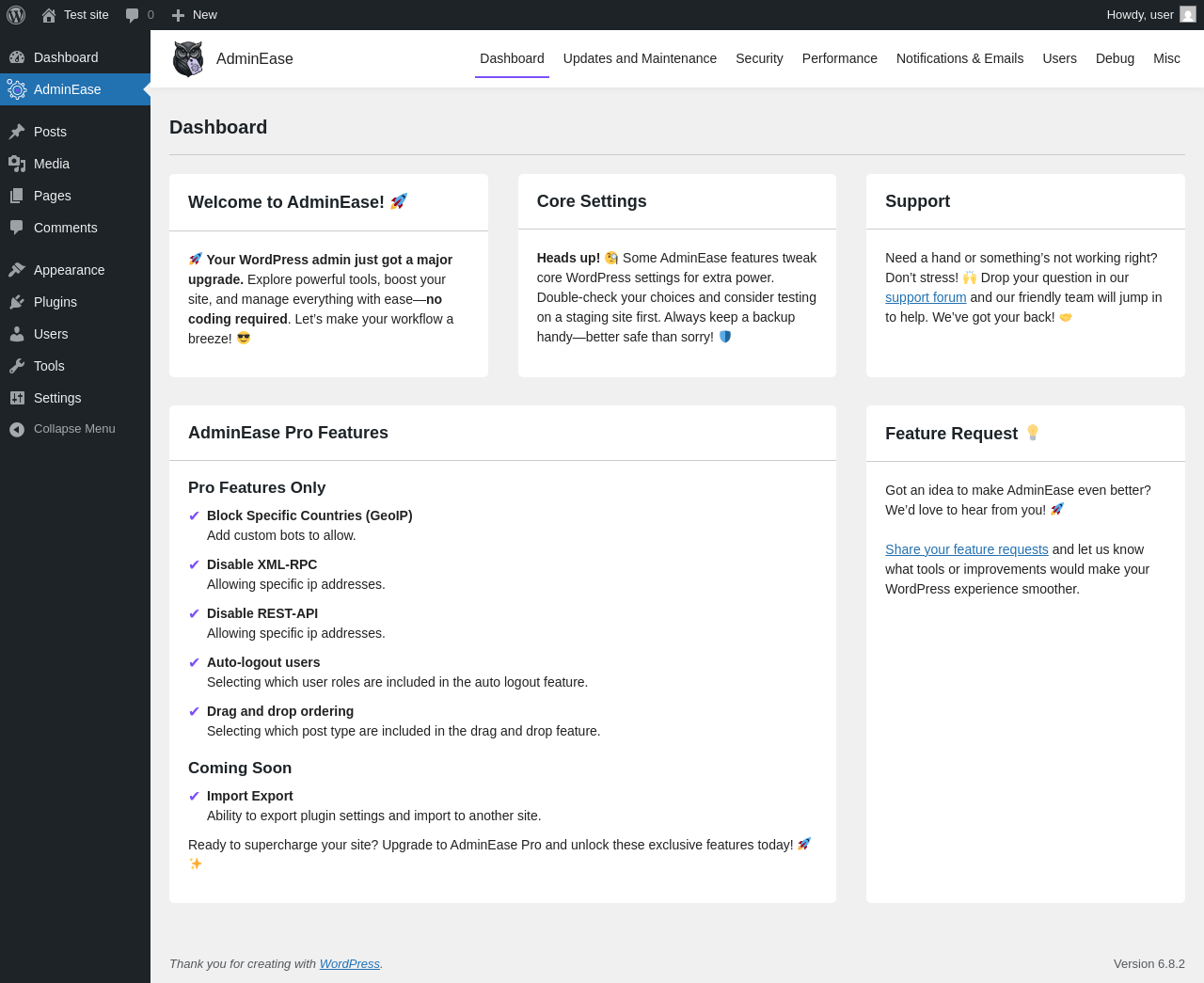
Task: Open Pages menu item
Action: point(75,196)
